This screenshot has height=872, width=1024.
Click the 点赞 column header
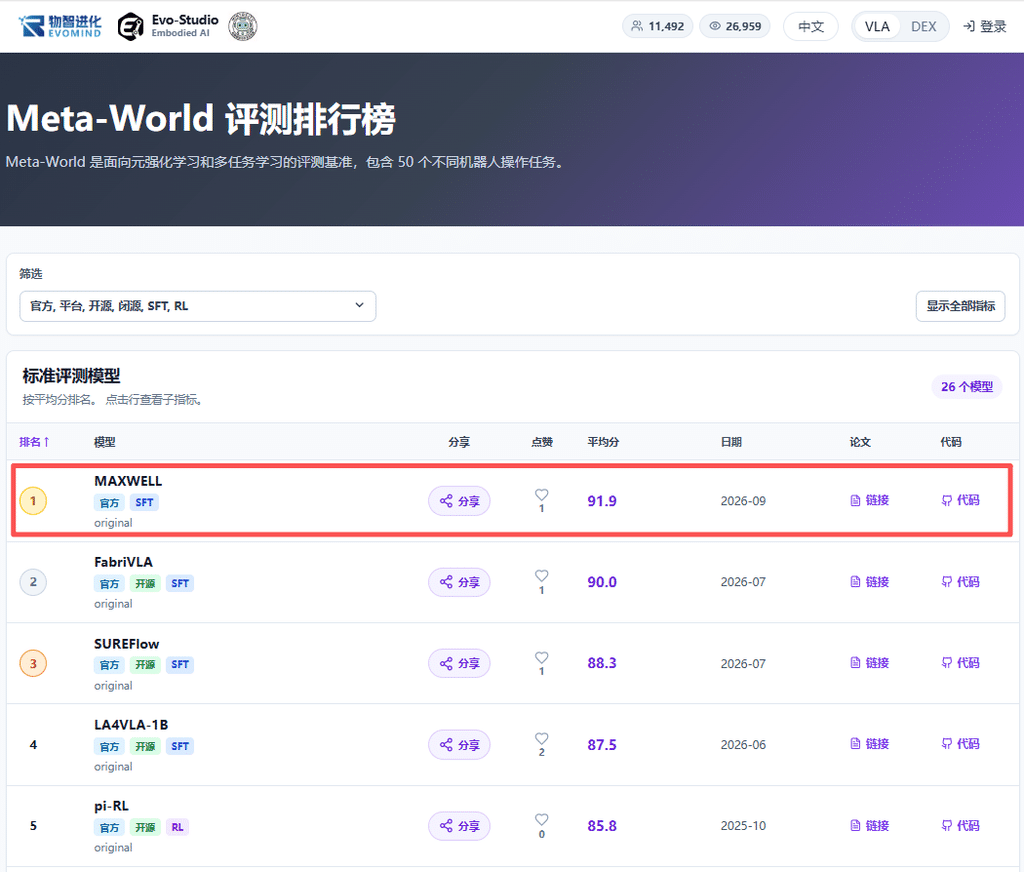pyautogui.click(x=541, y=442)
